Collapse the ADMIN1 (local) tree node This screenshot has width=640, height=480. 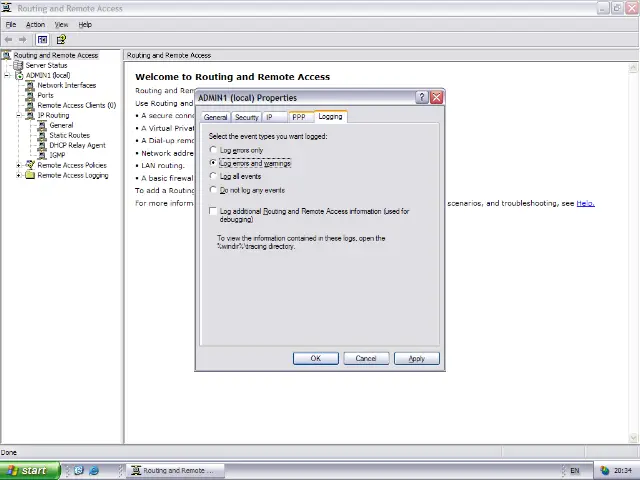click(7, 76)
